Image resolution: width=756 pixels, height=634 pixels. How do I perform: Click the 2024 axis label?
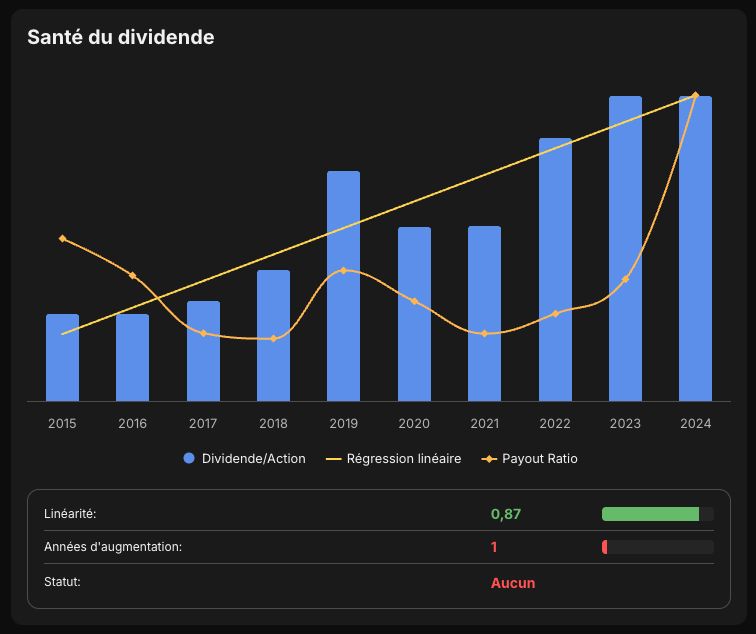(695, 423)
